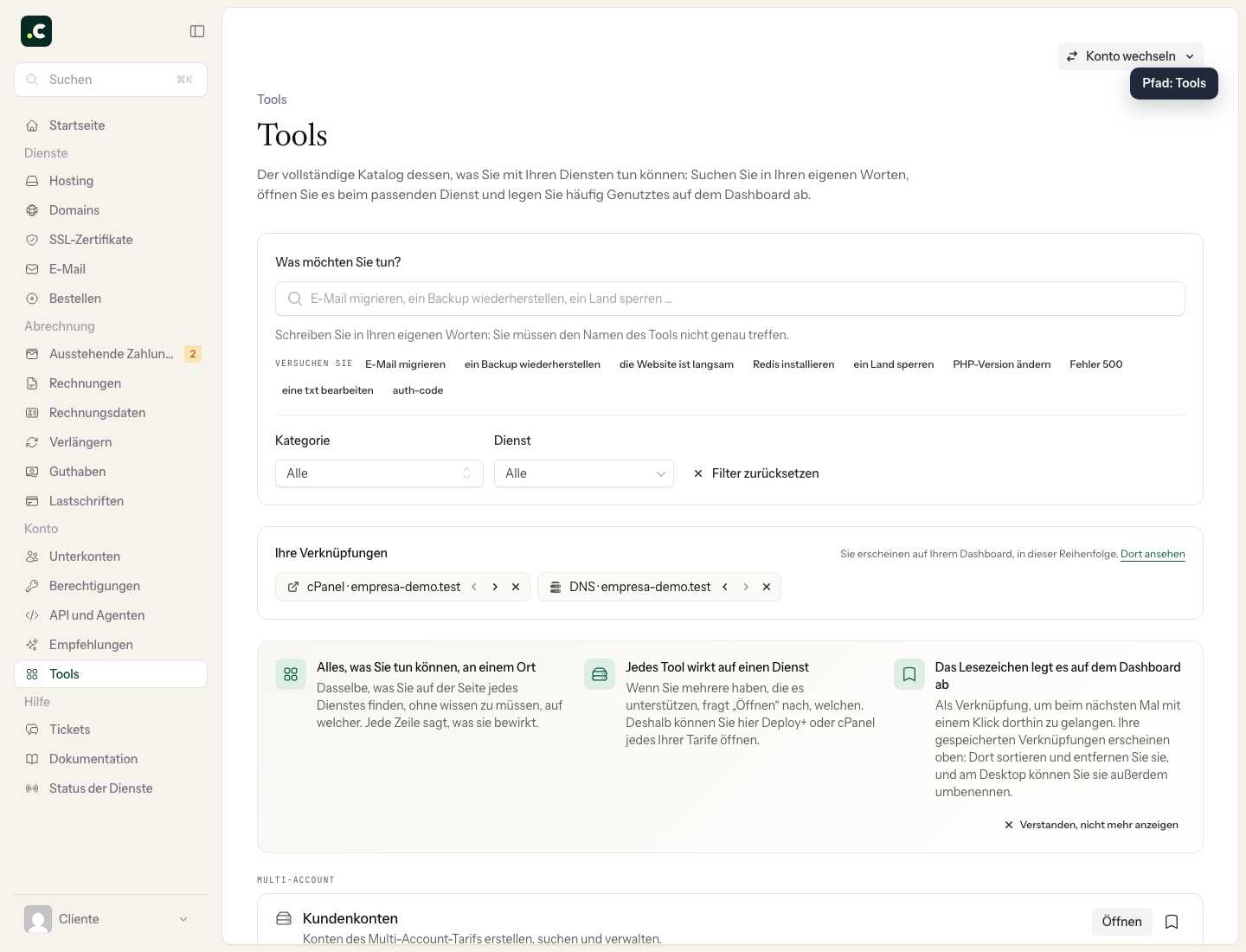Screen dimensions: 1246x952
Task: Remove the DNS empresa-demo.test shortcut
Action: pyautogui.click(x=767, y=587)
